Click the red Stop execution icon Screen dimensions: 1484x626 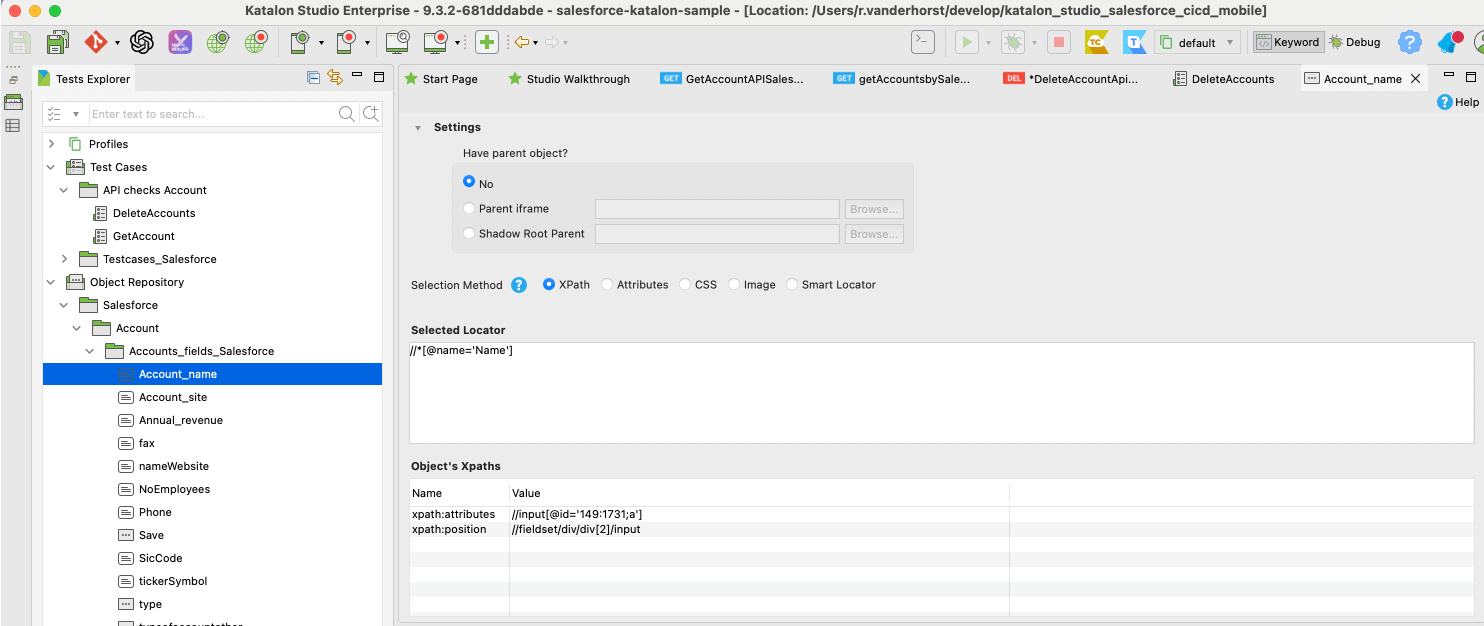pyautogui.click(x=1059, y=42)
